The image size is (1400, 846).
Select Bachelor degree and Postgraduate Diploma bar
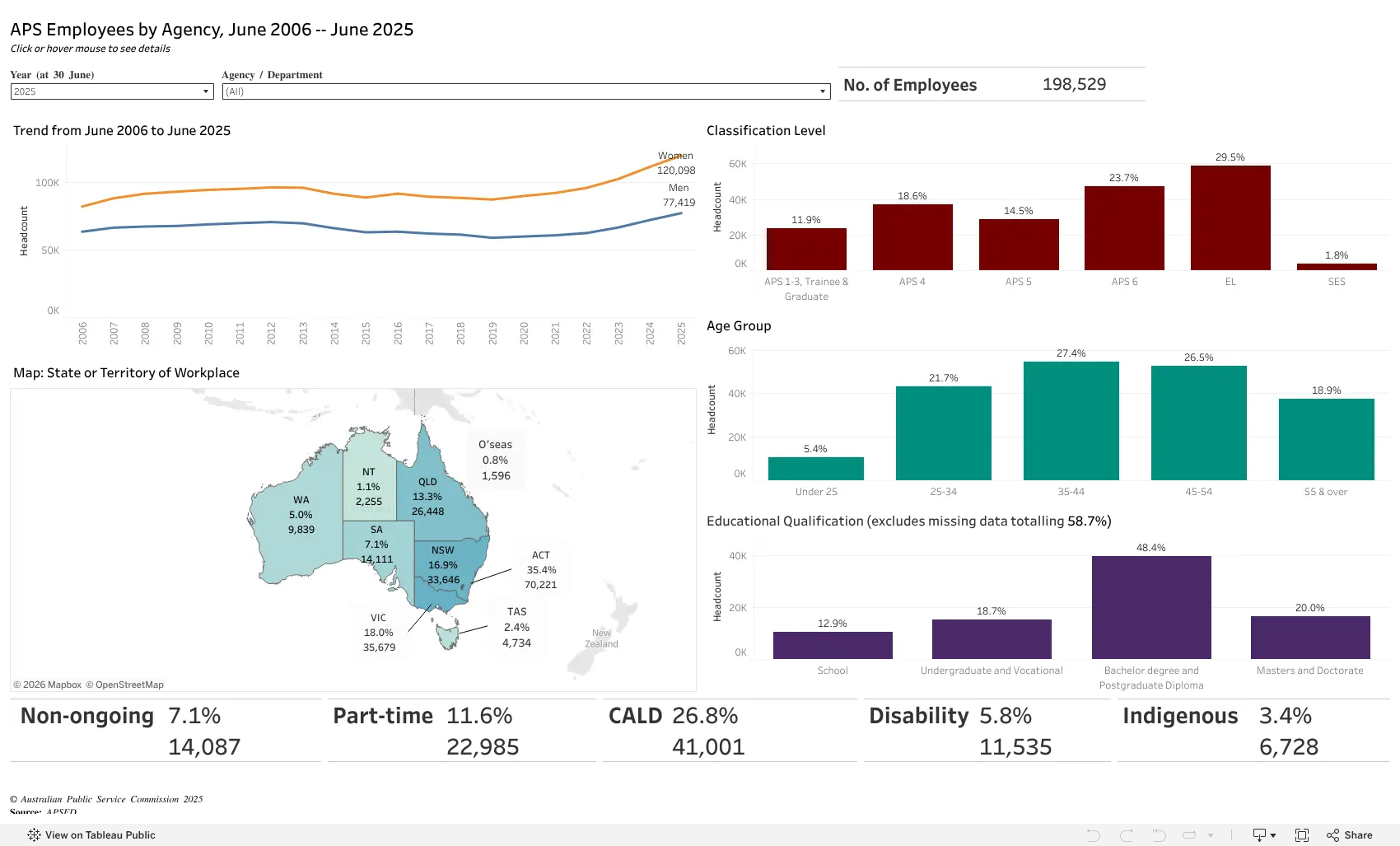pyautogui.click(x=1151, y=607)
